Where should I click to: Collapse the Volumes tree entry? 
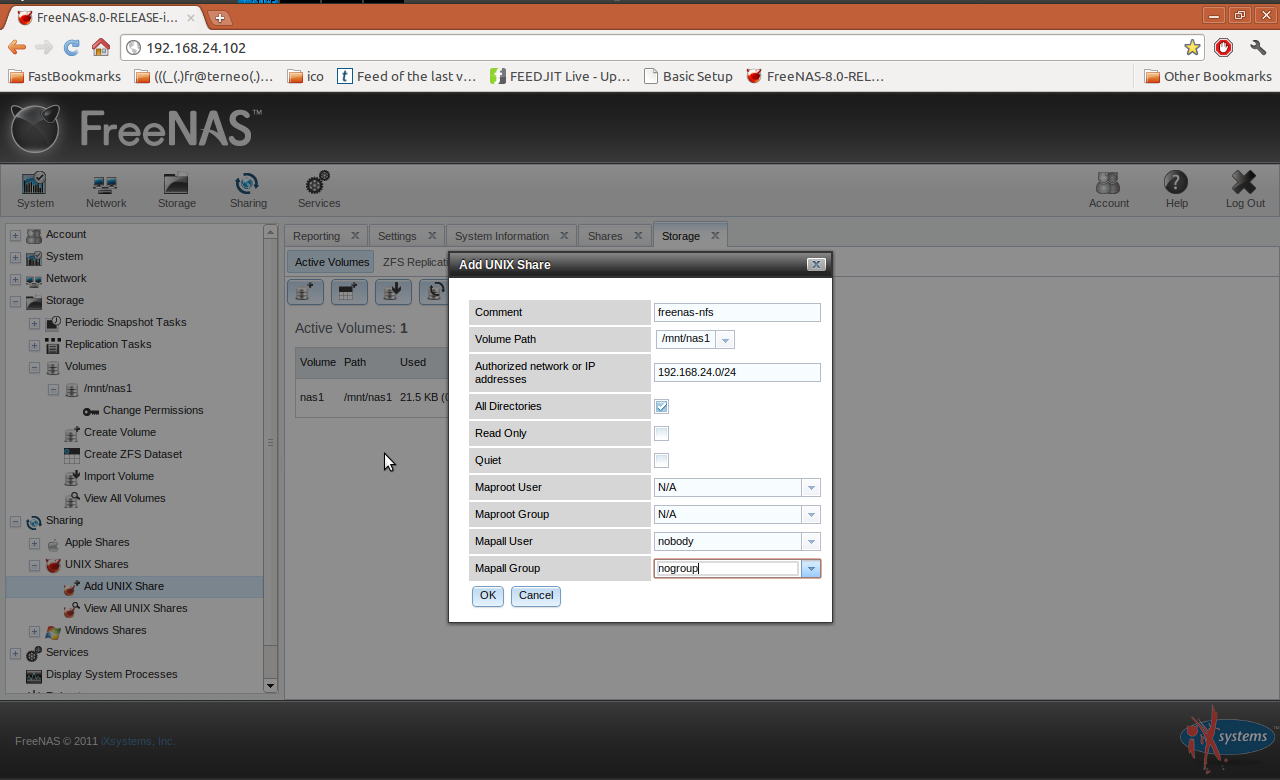(x=33, y=366)
